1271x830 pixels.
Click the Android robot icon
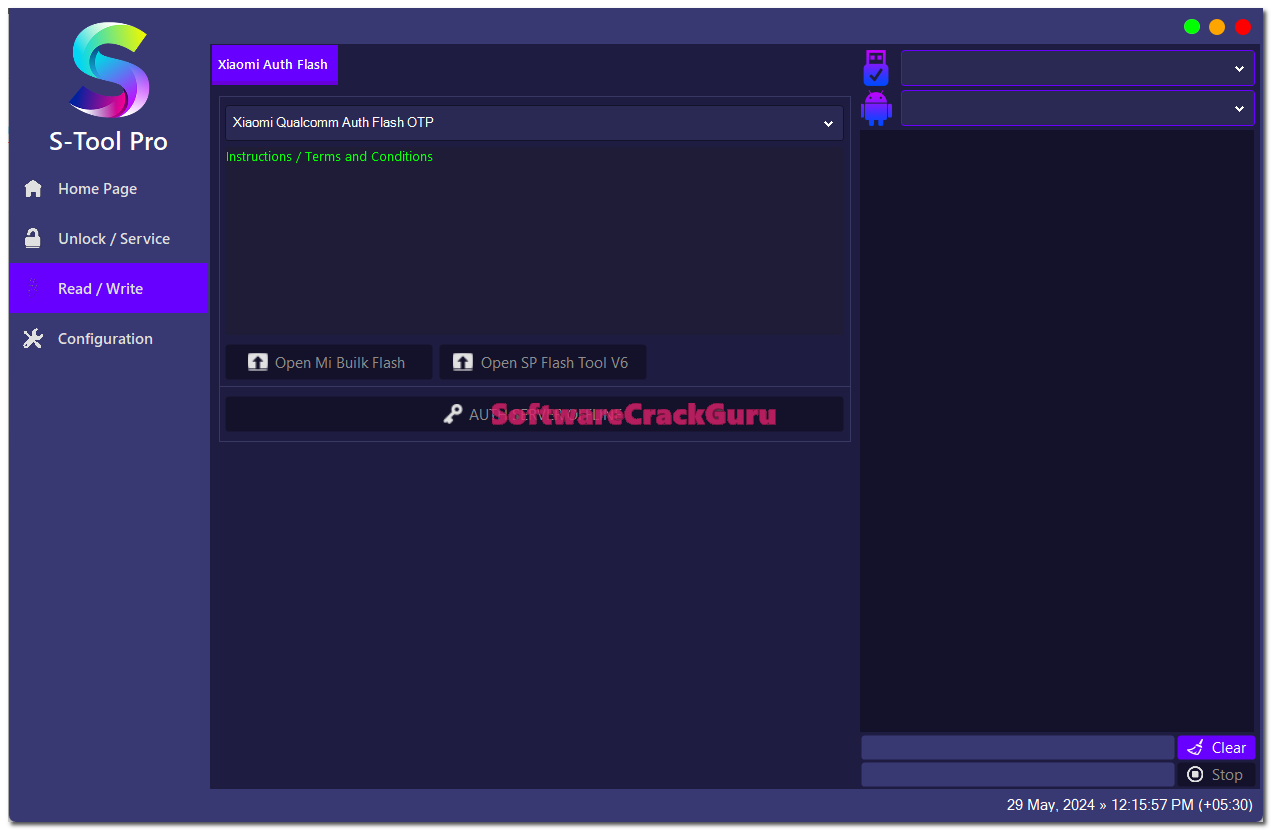(876, 108)
